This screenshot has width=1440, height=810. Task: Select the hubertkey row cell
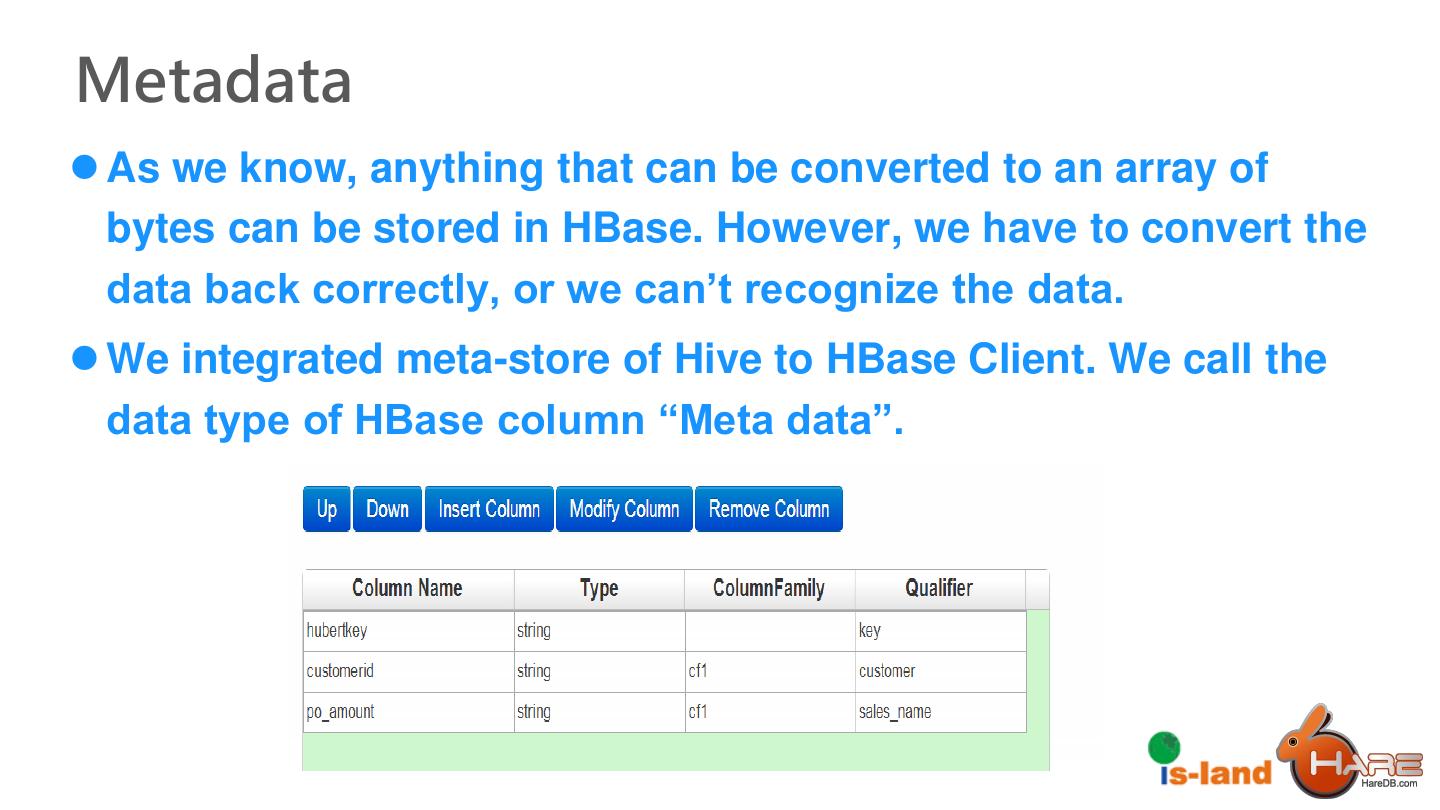point(408,631)
